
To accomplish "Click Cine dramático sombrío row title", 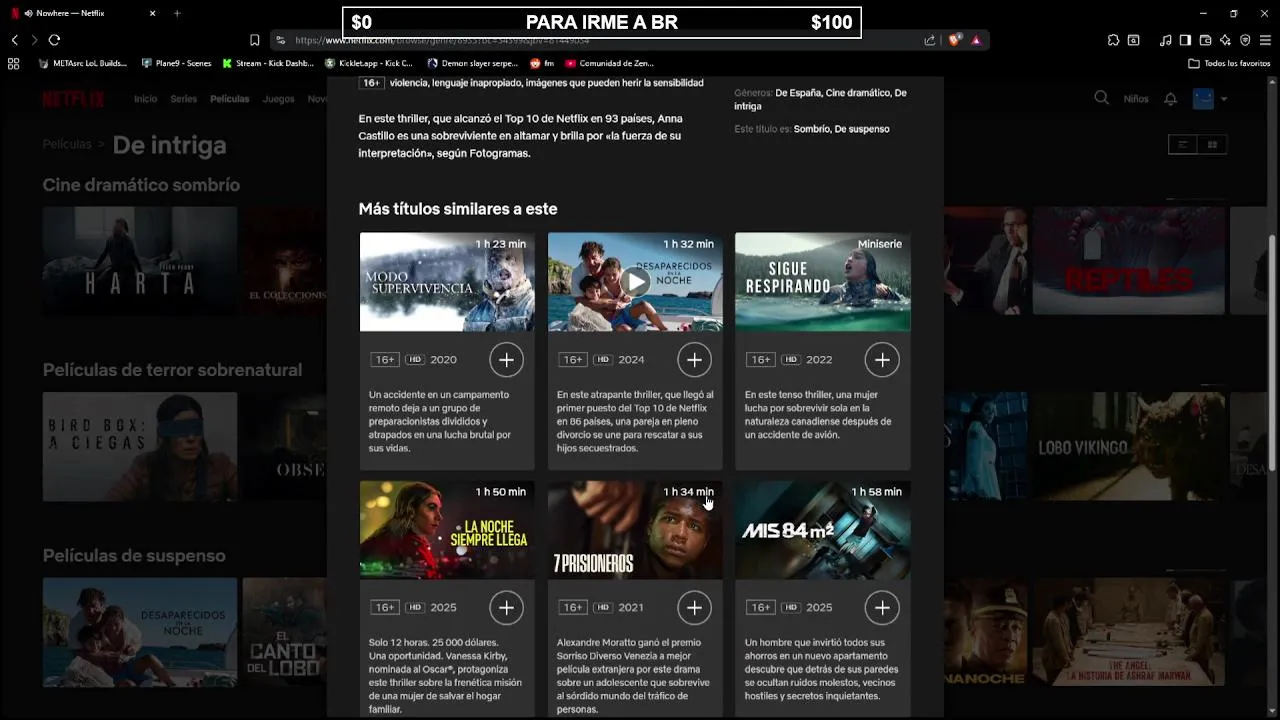I will (x=141, y=185).
